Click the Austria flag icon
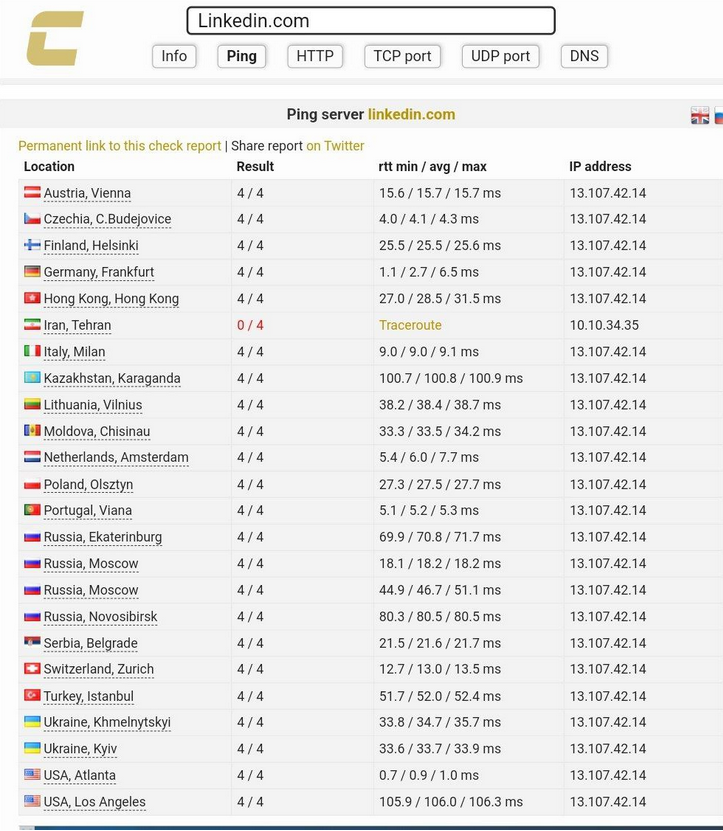This screenshot has height=831, width=723. (32, 192)
